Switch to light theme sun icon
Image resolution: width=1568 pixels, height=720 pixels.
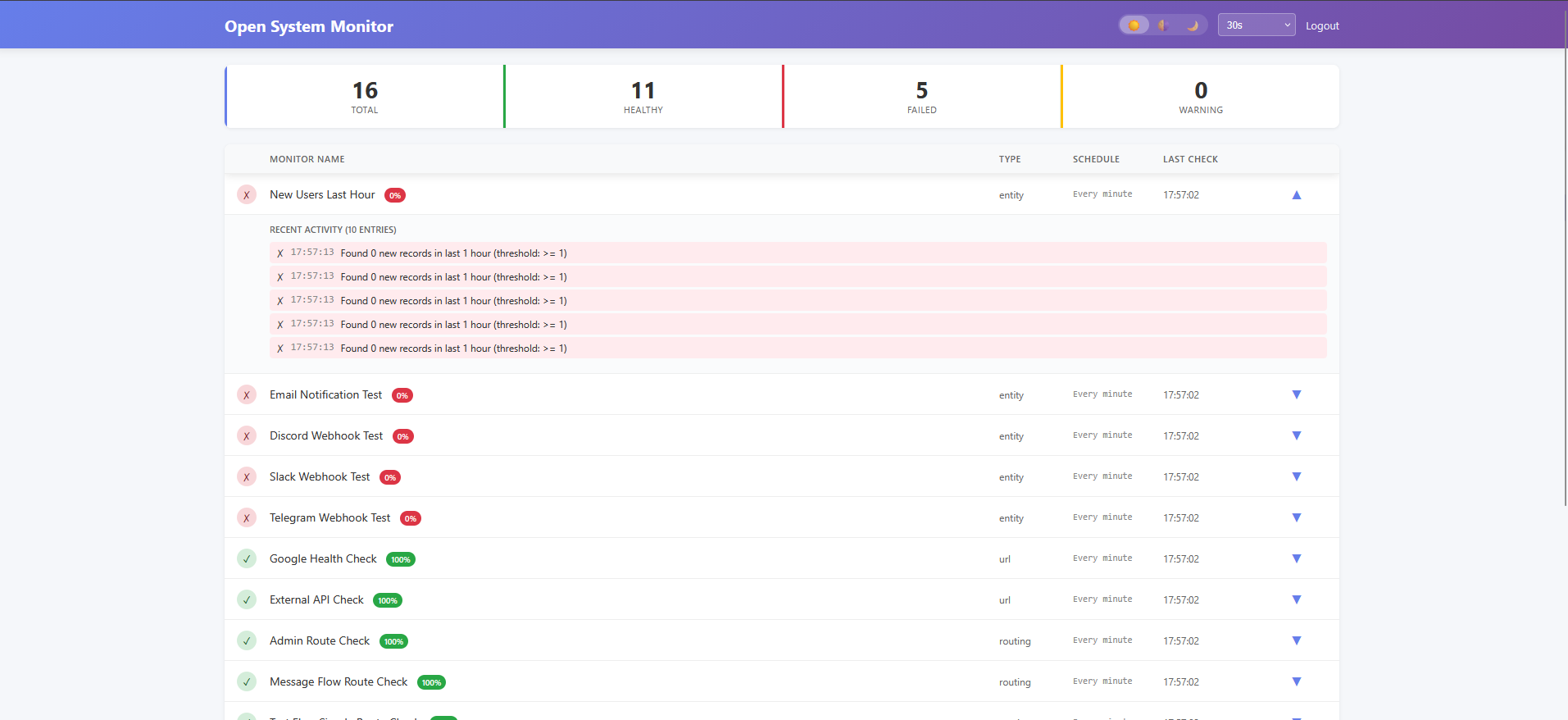1134,25
